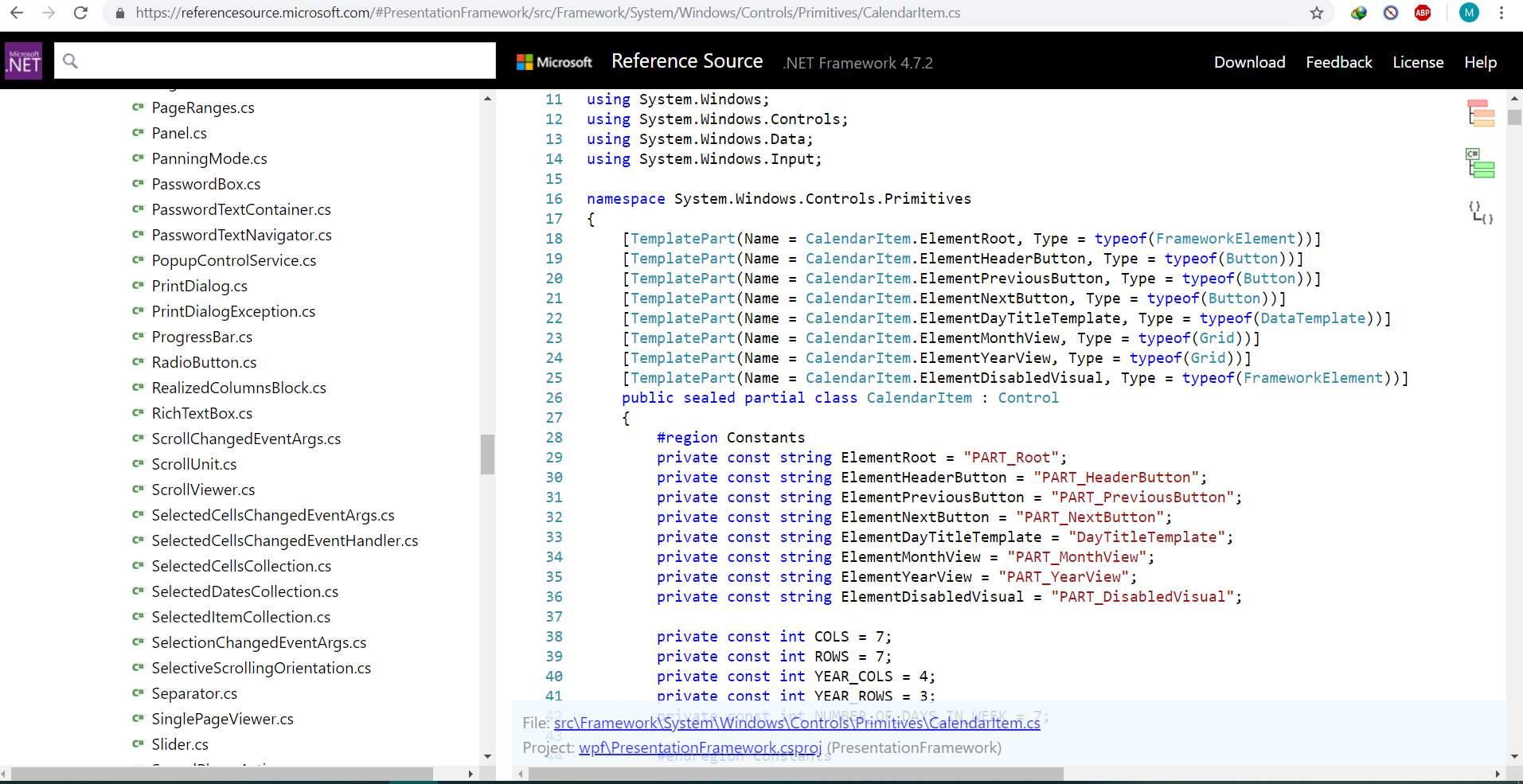Click the browser back arrow
Viewport: 1523px width, 784px height.
[x=17, y=13]
